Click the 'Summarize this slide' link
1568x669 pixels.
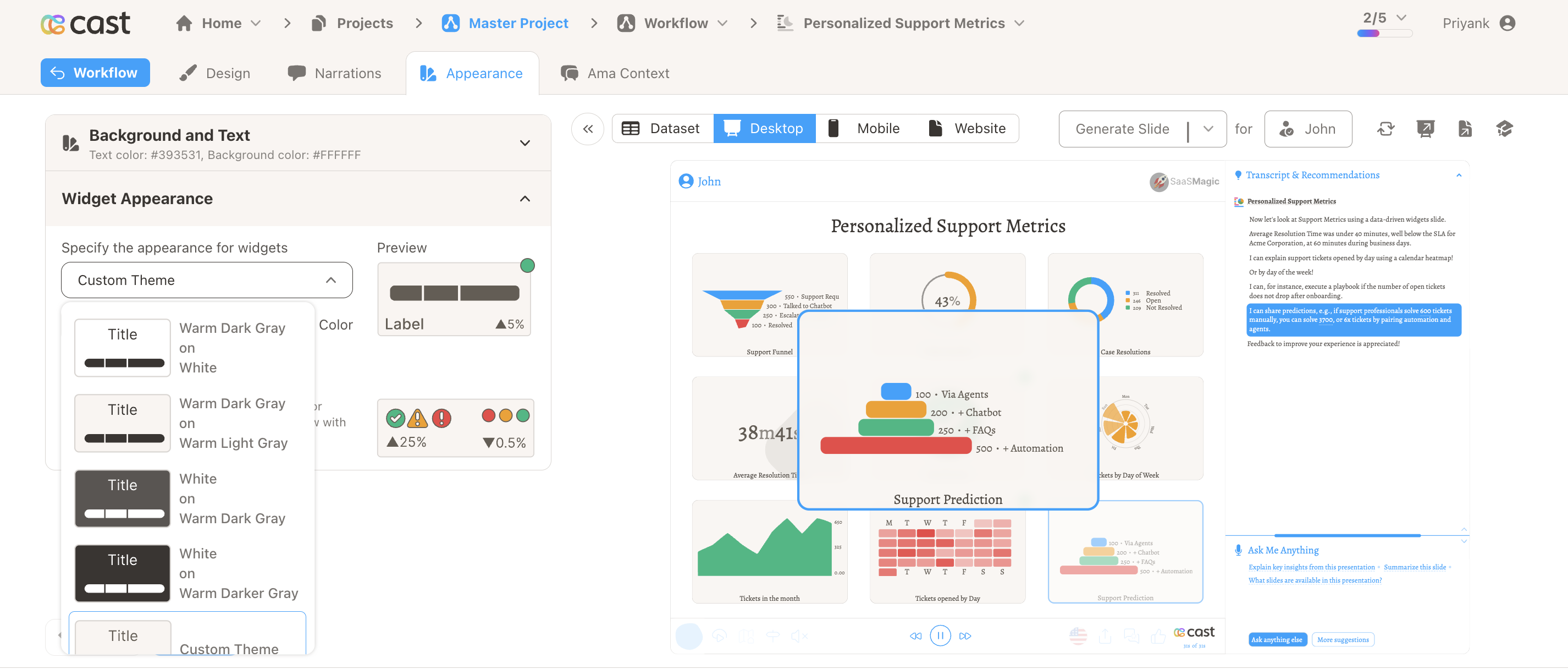click(x=1414, y=567)
